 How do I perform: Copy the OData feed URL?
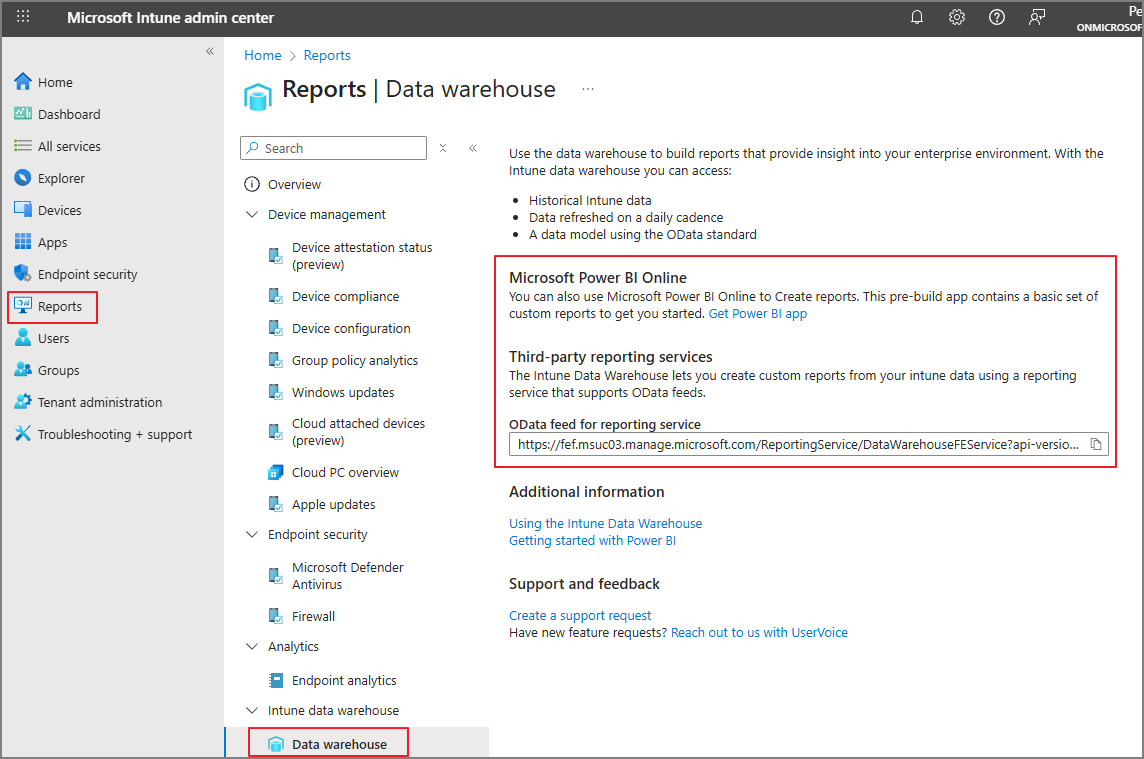tap(1096, 444)
